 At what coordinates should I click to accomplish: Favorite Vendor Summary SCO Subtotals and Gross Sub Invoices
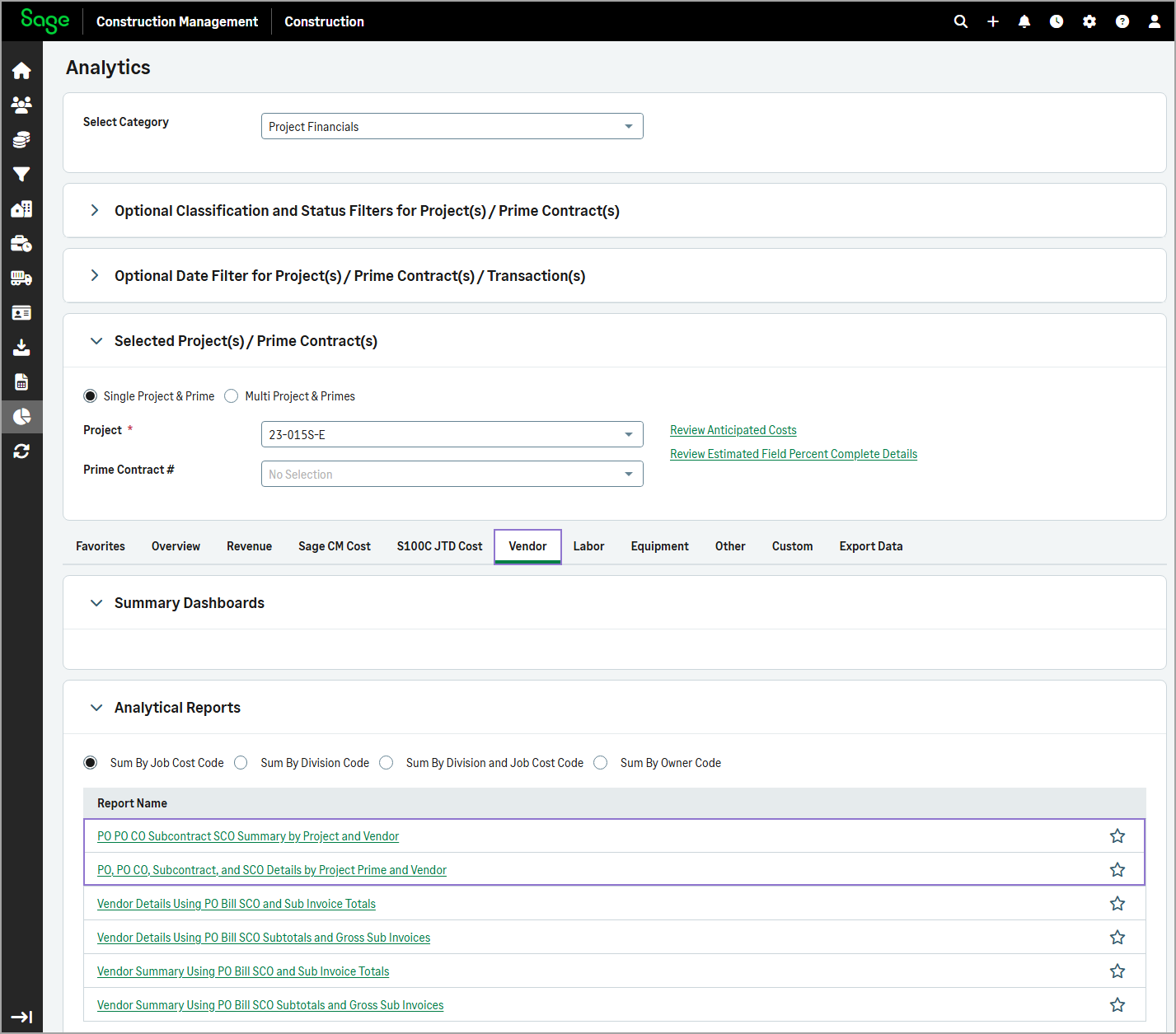point(1117,1005)
